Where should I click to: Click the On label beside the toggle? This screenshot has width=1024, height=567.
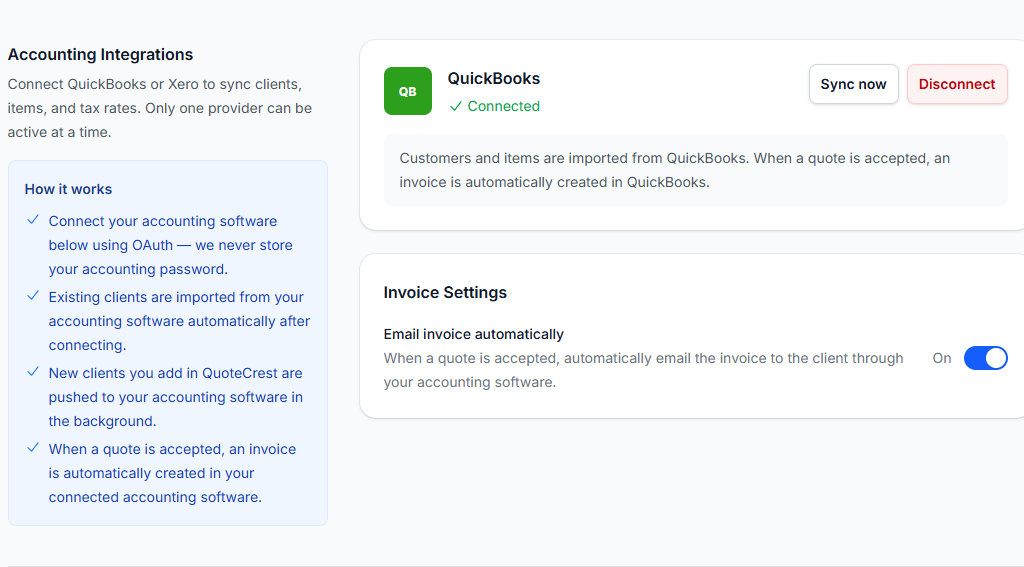[942, 358]
